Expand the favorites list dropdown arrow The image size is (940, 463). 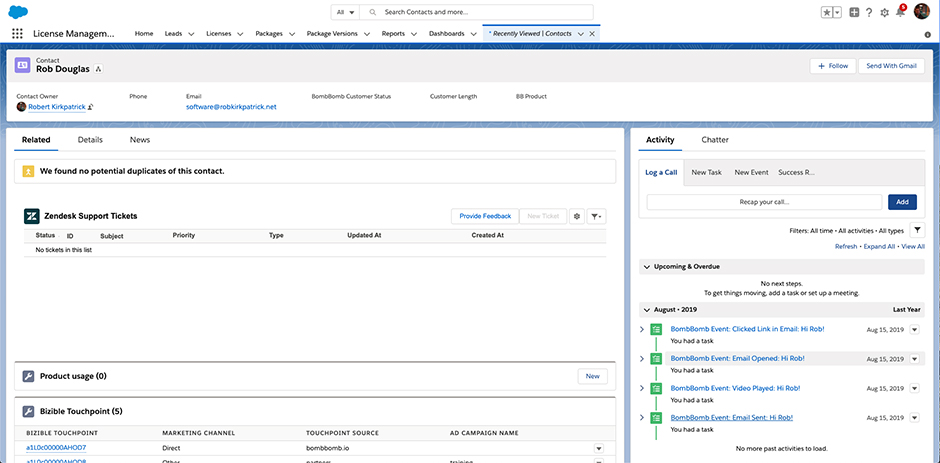pyautogui.click(x=837, y=12)
